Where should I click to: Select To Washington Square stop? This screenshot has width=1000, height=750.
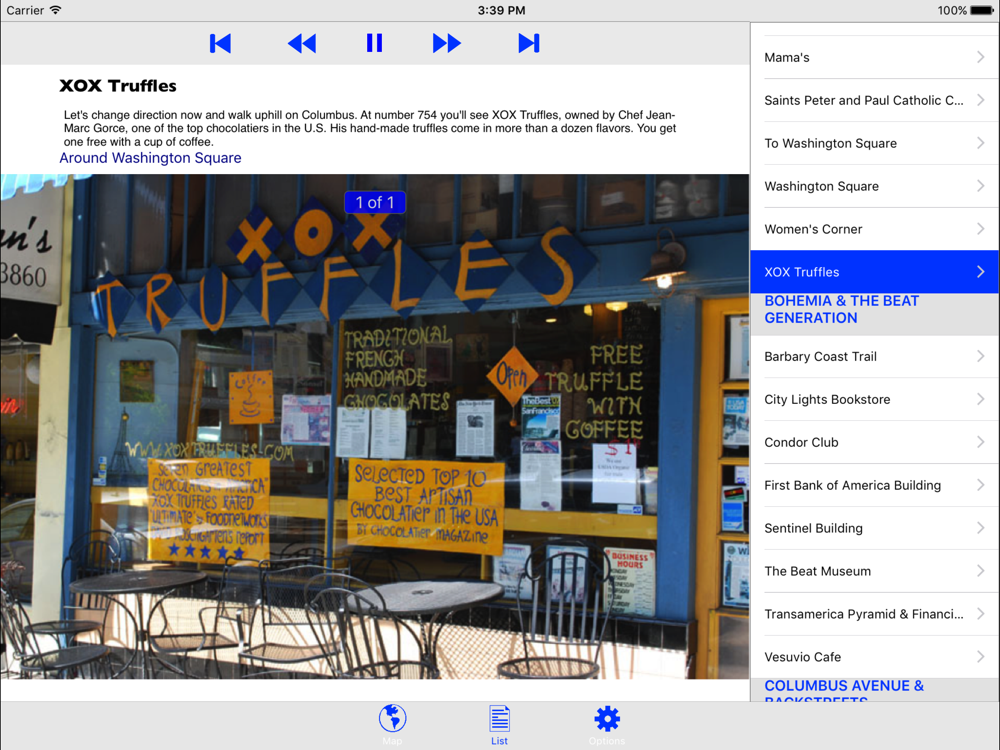pos(875,143)
